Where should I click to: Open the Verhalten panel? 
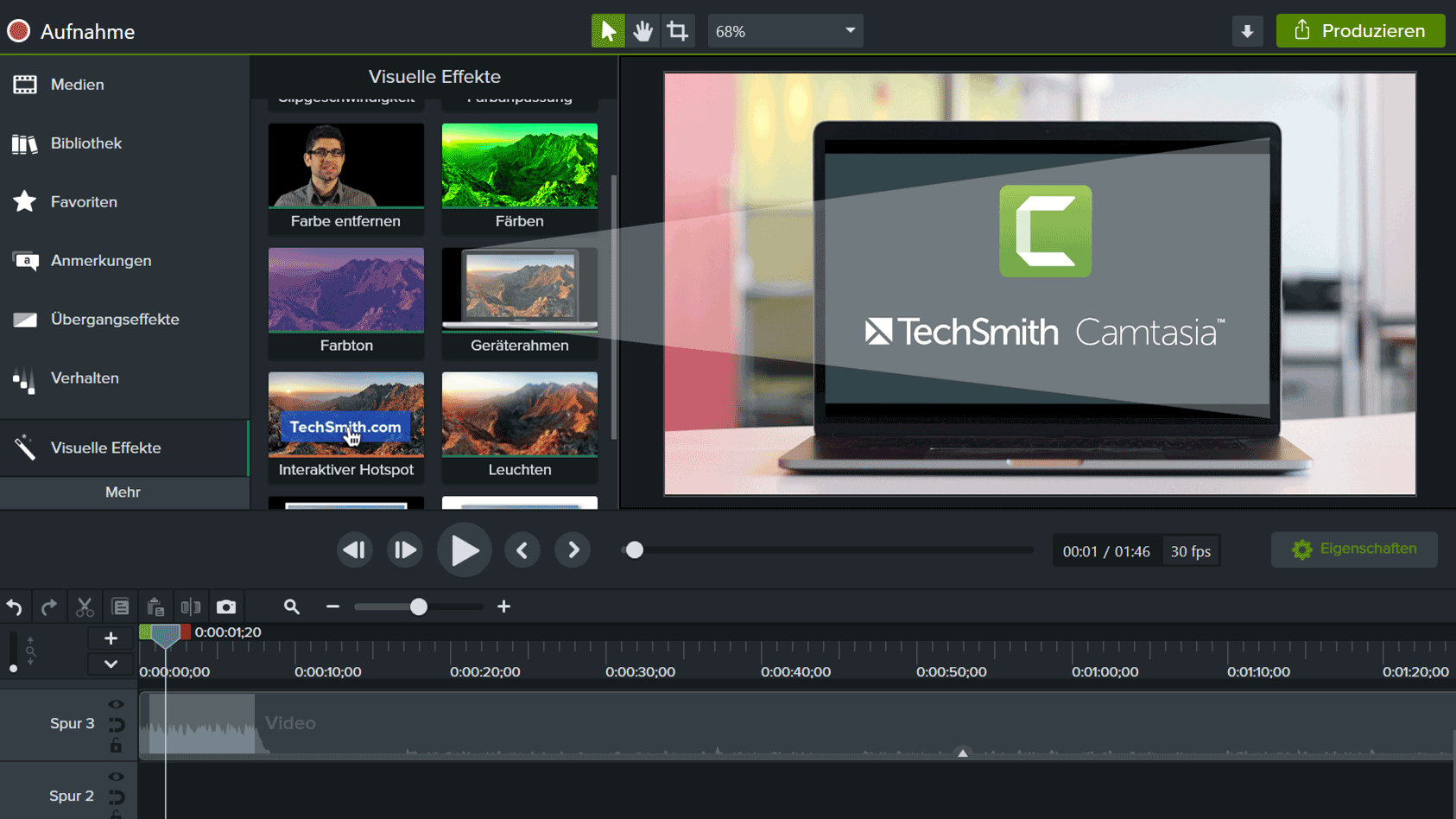coord(85,378)
